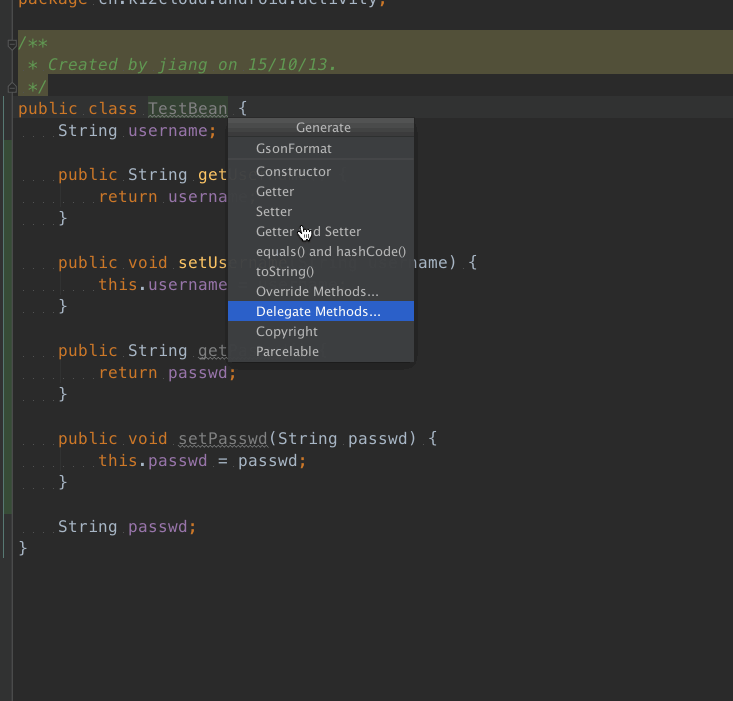Pick Copyright from the Generate menu
The height and width of the screenshot is (701, 733).
286,331
